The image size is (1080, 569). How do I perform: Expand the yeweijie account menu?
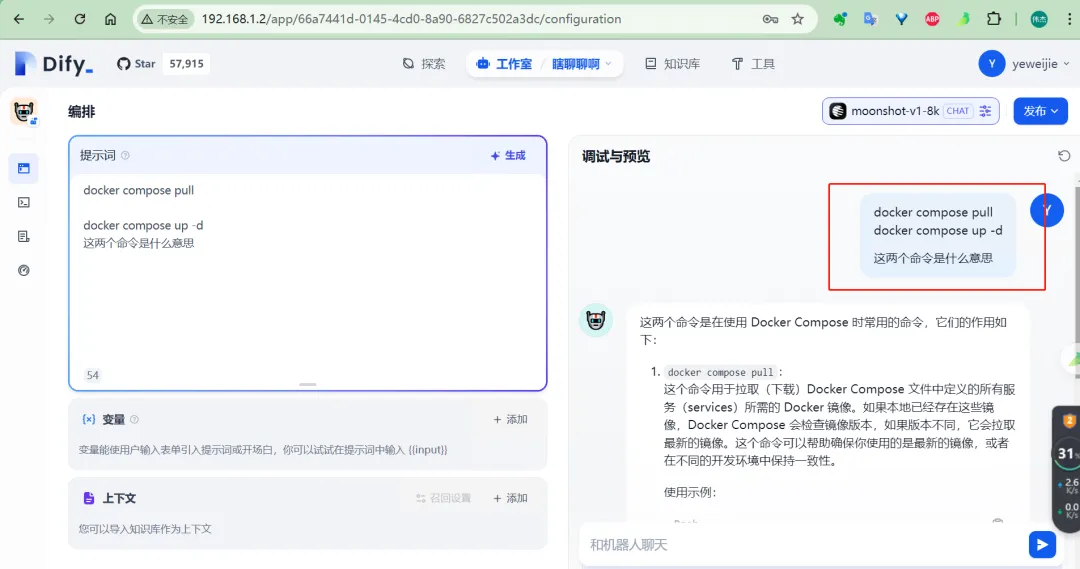click(x=1024, y=64)
